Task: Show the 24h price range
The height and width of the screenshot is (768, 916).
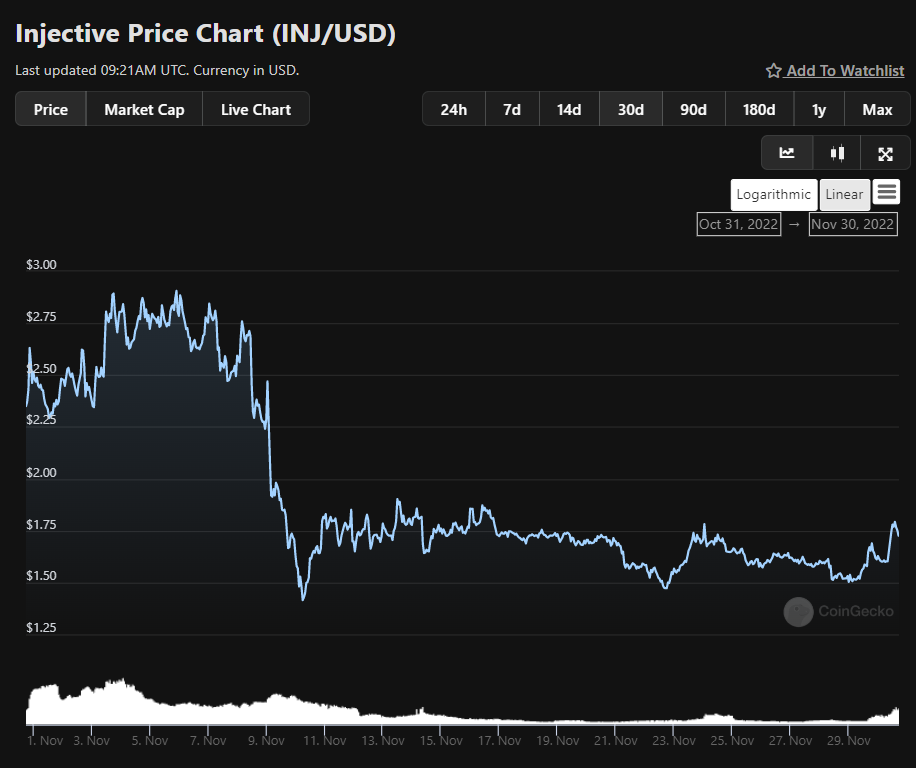Action: point(454,109)
